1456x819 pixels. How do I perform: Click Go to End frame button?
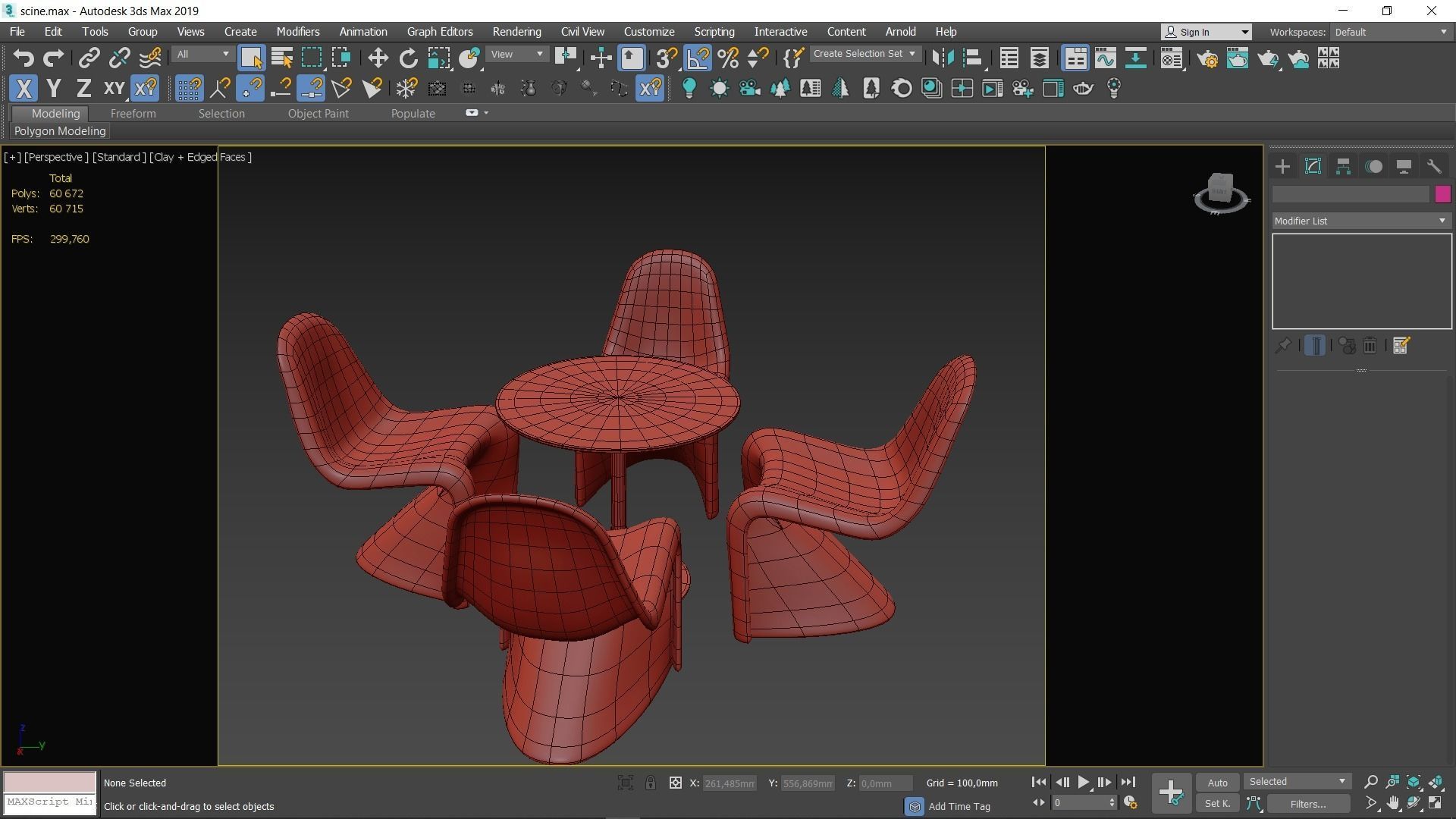tap(1128, 782)
